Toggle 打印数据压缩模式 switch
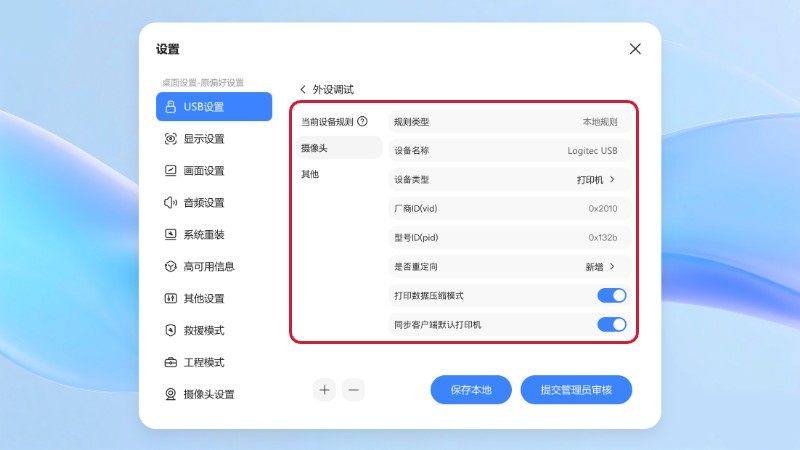The image size is (800, 450). click(612, 295)
